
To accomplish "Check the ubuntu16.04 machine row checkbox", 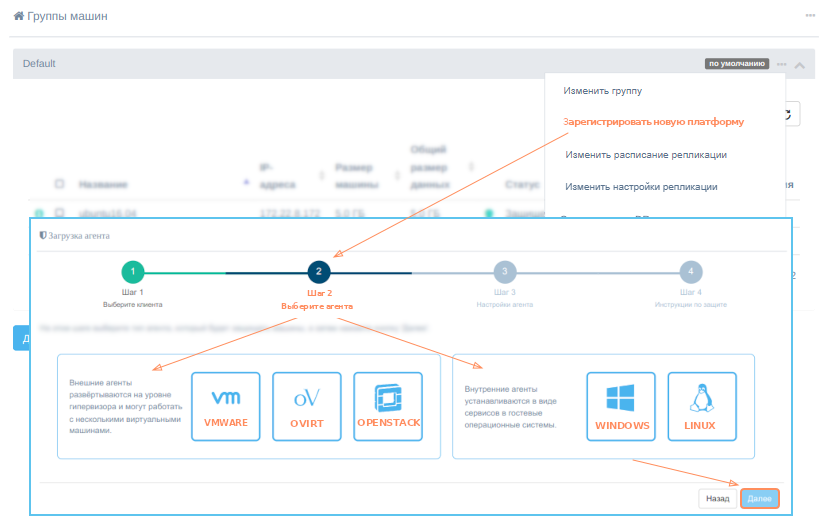I will pos(60,213).
